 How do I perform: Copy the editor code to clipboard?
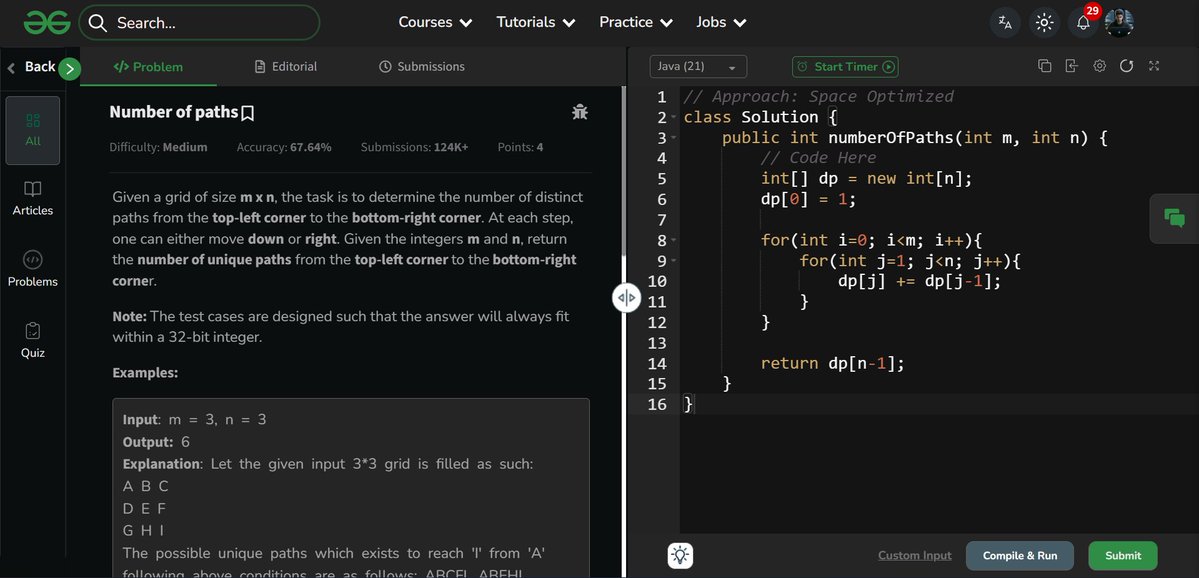(1044, 64)
